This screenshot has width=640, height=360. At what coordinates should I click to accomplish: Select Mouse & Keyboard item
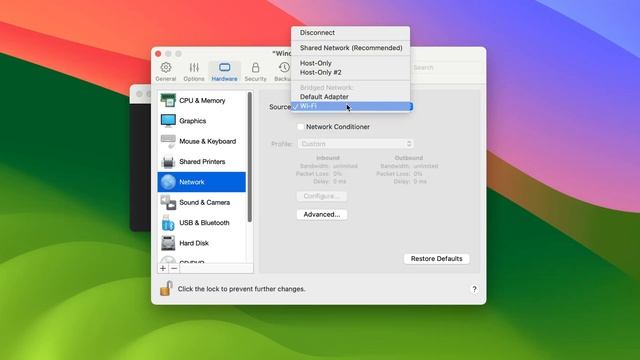coord(202,141)
